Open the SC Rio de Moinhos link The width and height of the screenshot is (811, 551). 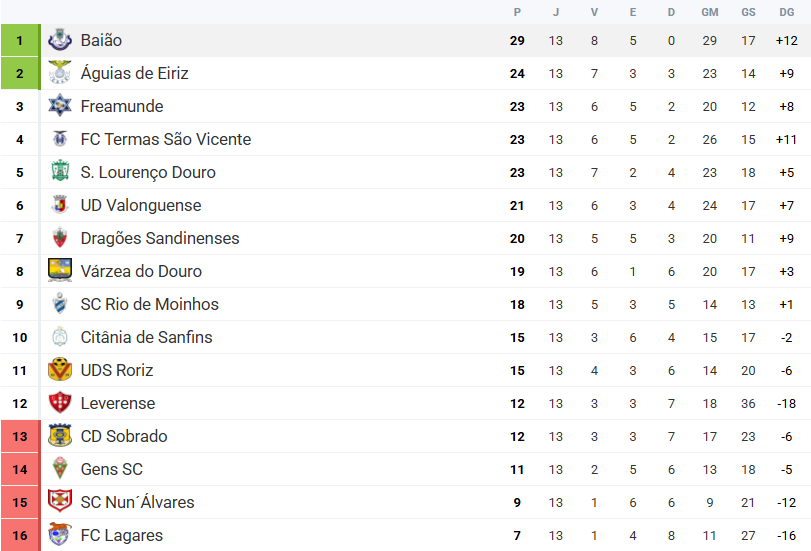[149, 305]
